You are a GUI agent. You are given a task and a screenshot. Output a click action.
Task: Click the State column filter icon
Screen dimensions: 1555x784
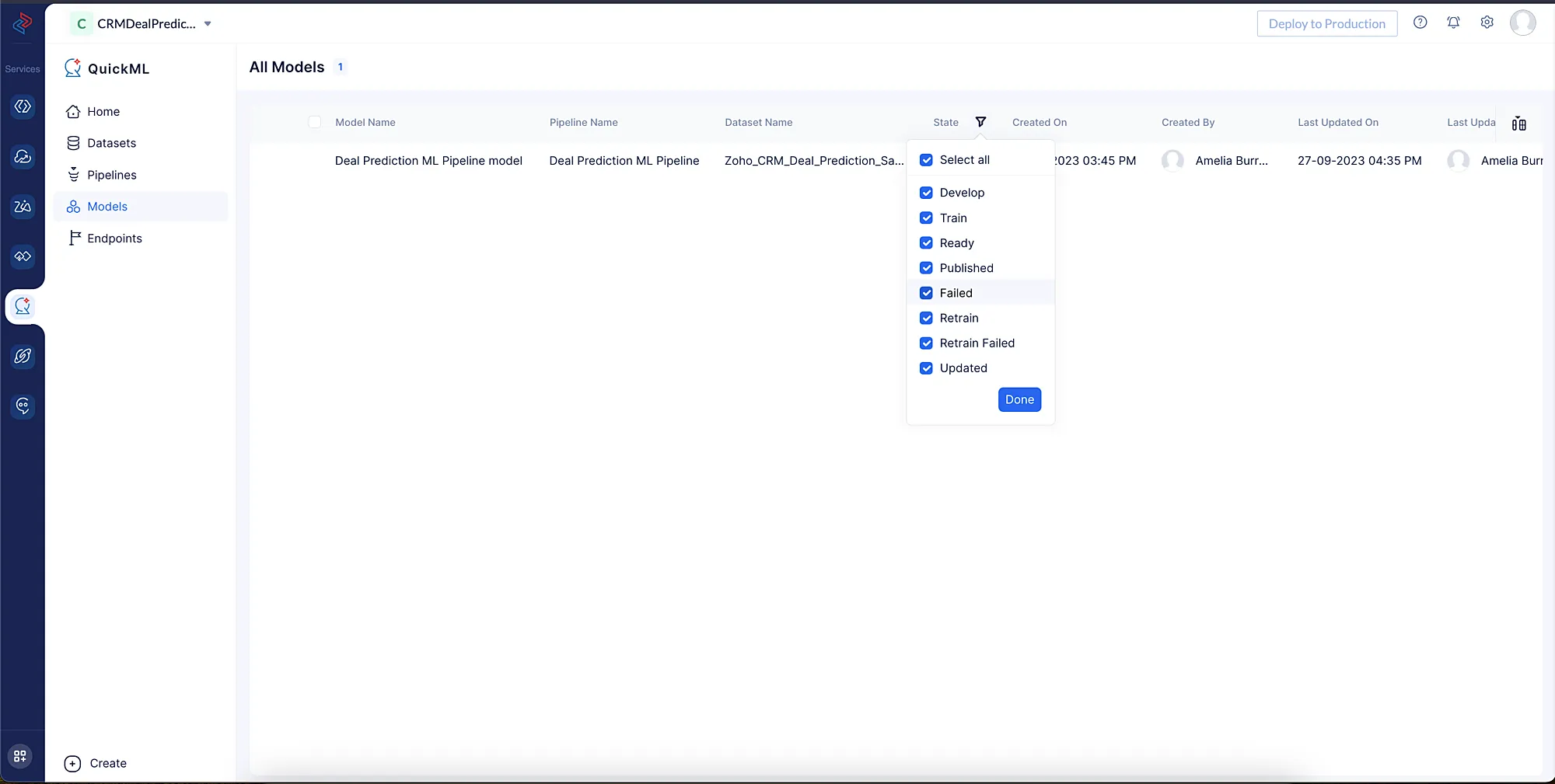pos(980,122)
